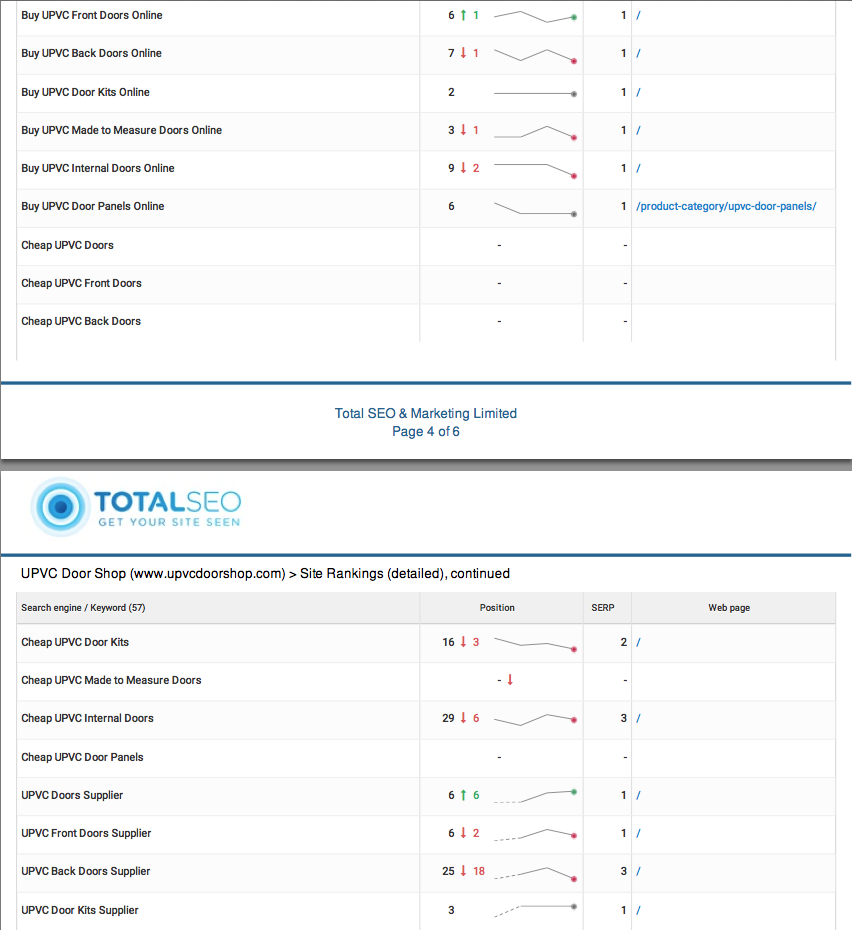Click position value 16 in Cheap UPVC Door Kits row
This screenshot has height=930, width=852.
449,642
